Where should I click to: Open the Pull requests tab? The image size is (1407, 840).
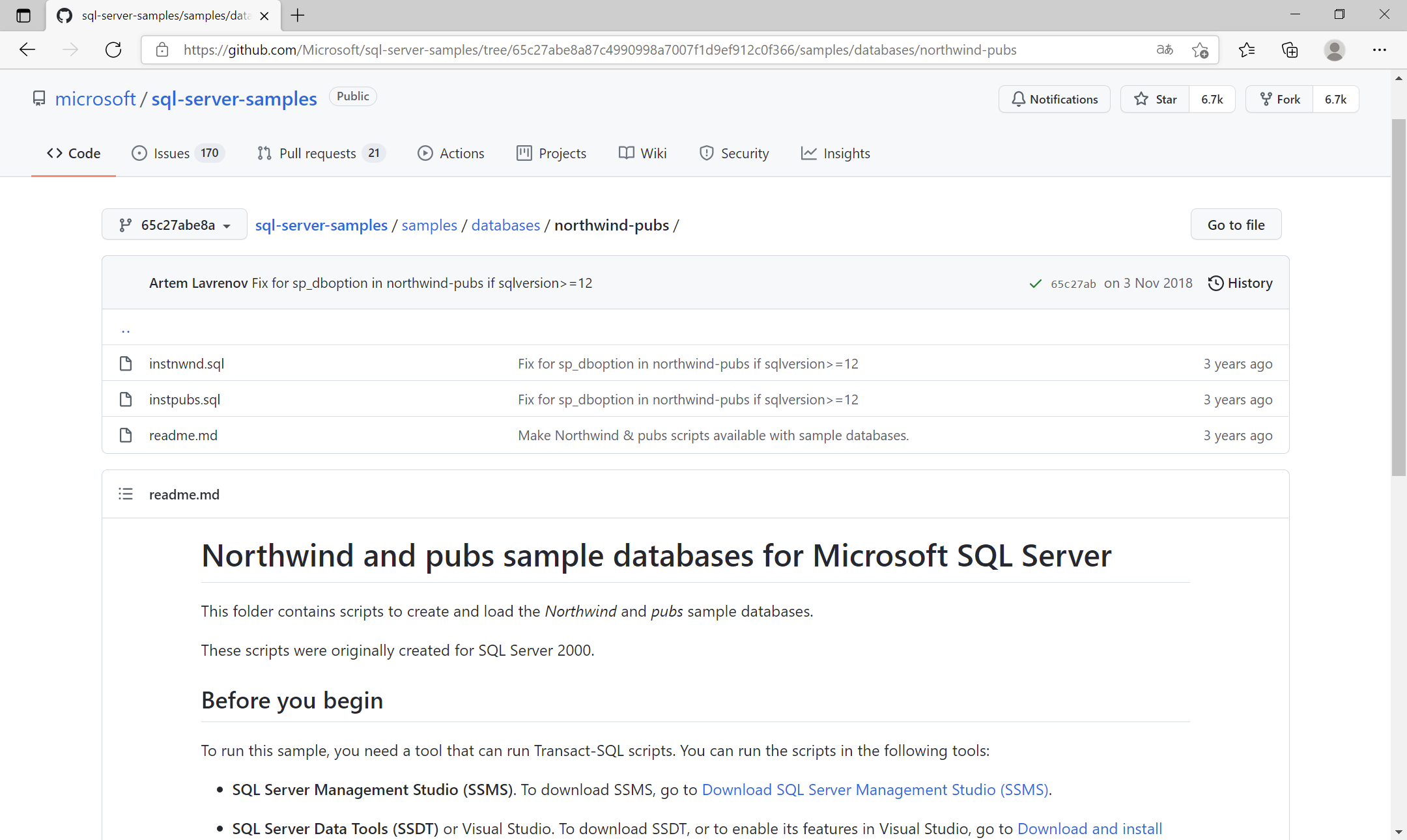(321, 153)
